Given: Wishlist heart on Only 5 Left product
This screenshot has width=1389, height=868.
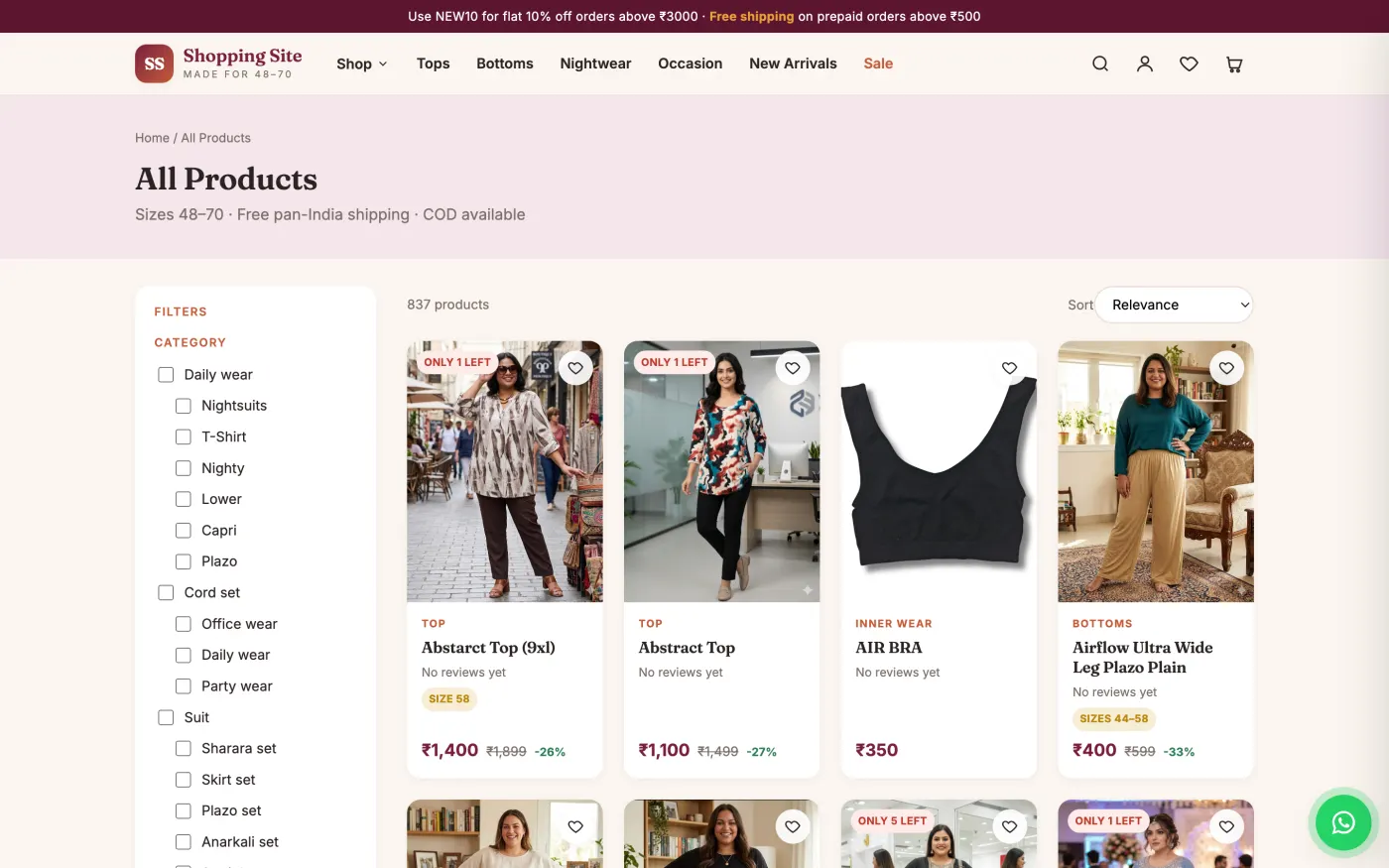Looking at the screenshot, I should 1009,826.
